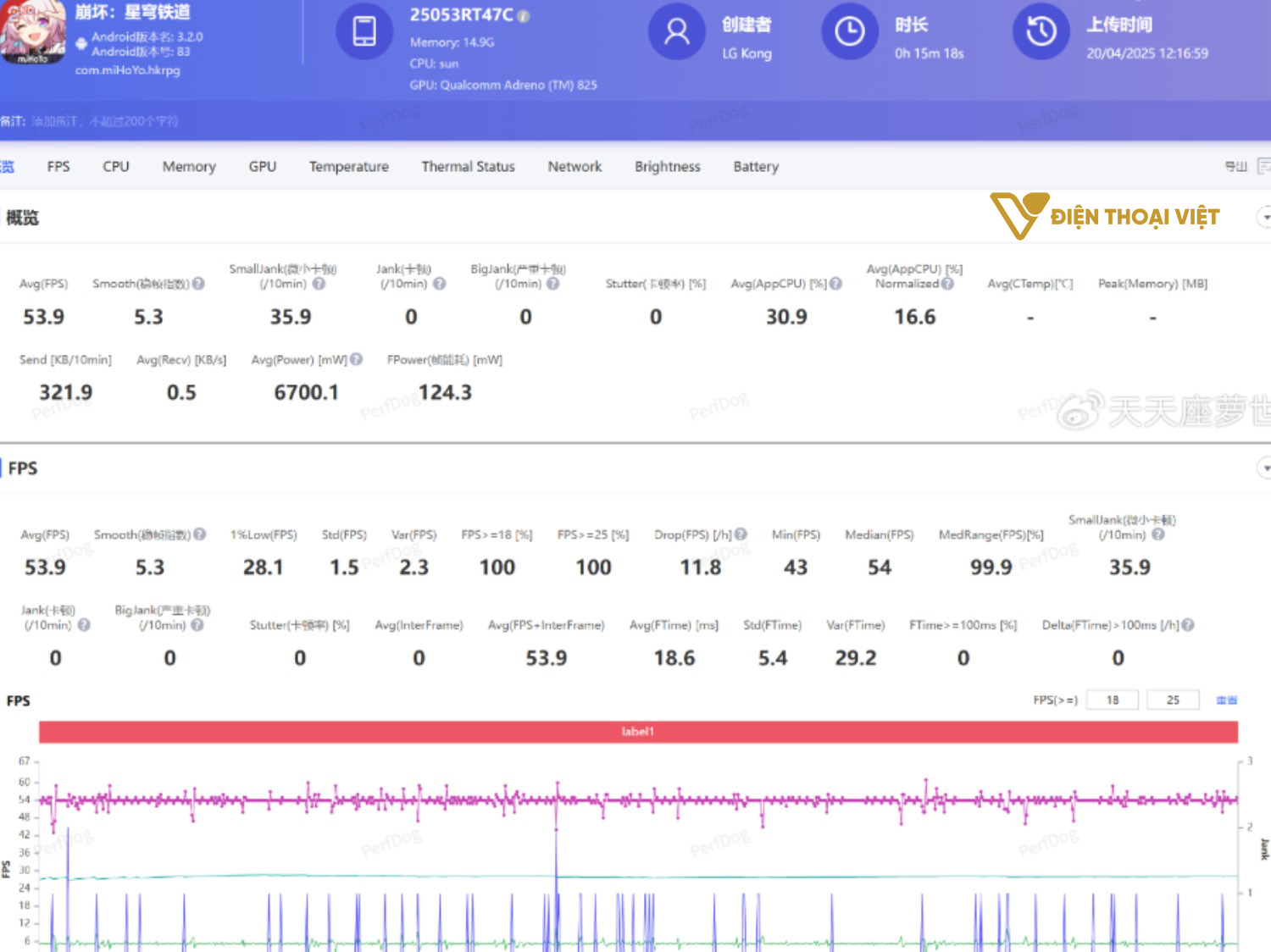
Task: Click the export button near the tabs
Action: click(x=1235, y=167)
